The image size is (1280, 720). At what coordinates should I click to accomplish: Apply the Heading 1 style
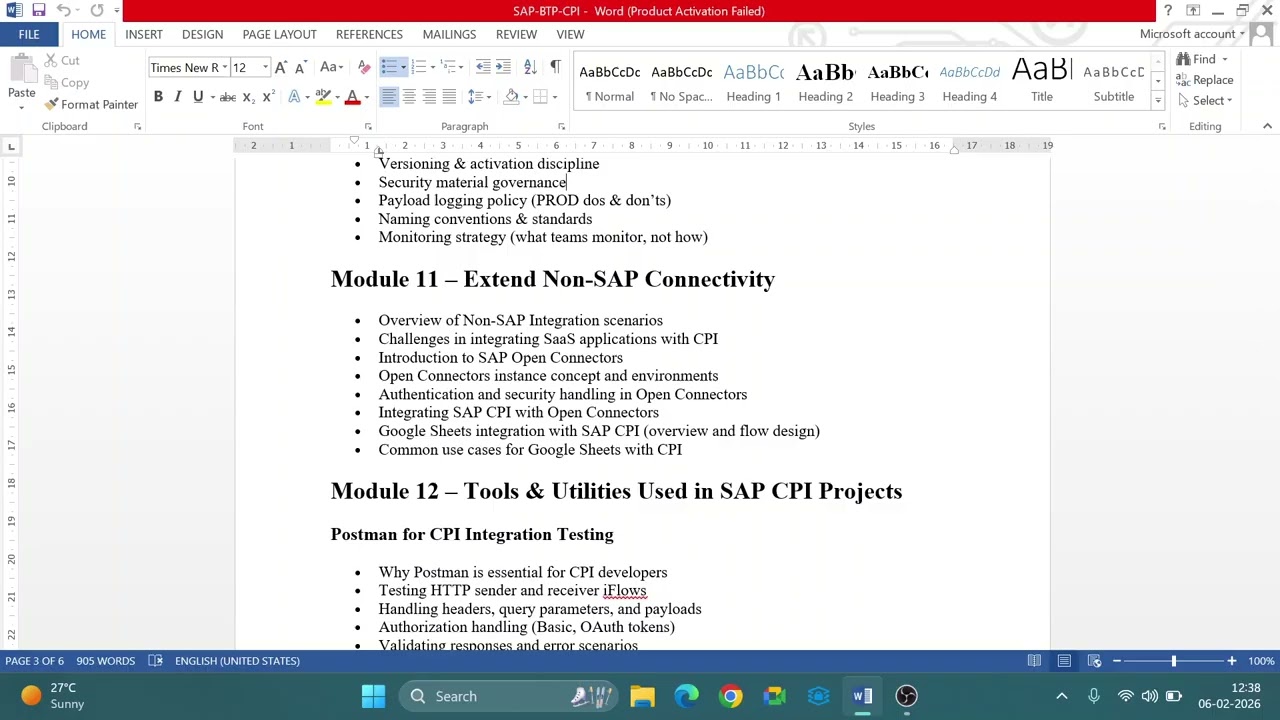click(x=753, y=81)
